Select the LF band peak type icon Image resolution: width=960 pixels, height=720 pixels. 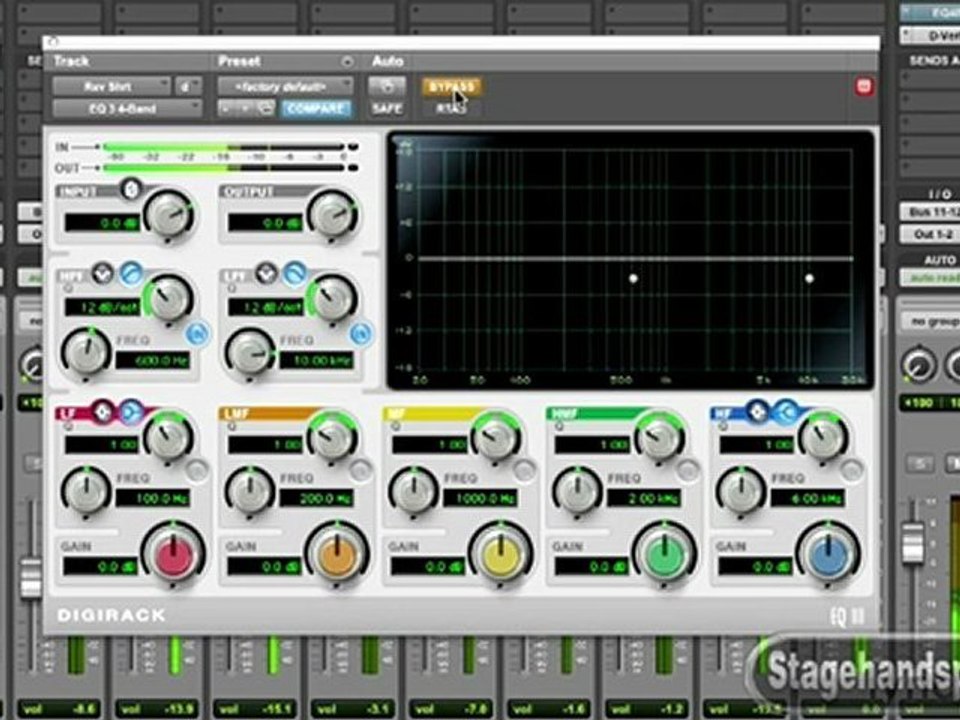coord(103,411)
